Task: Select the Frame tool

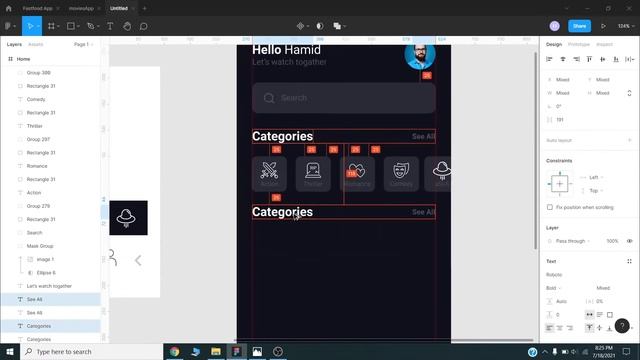Action: coord(51,26)
